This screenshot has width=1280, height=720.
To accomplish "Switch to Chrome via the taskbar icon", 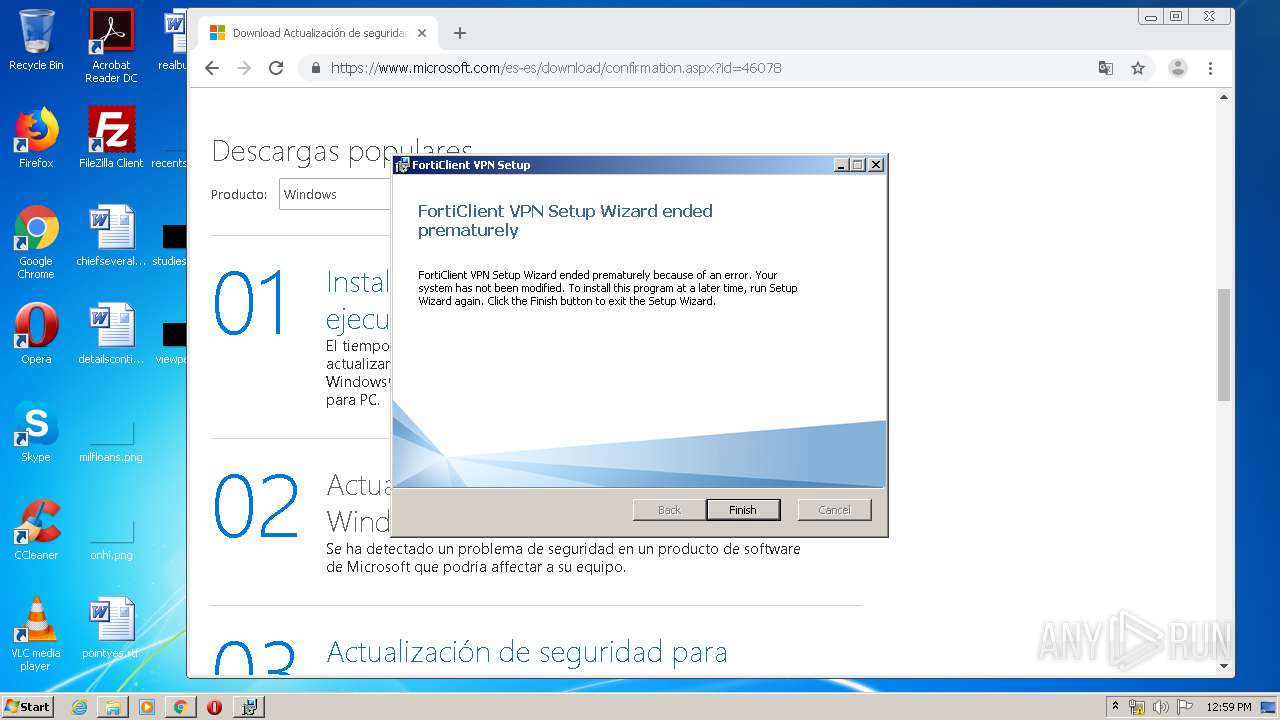I will click(180, 707).
